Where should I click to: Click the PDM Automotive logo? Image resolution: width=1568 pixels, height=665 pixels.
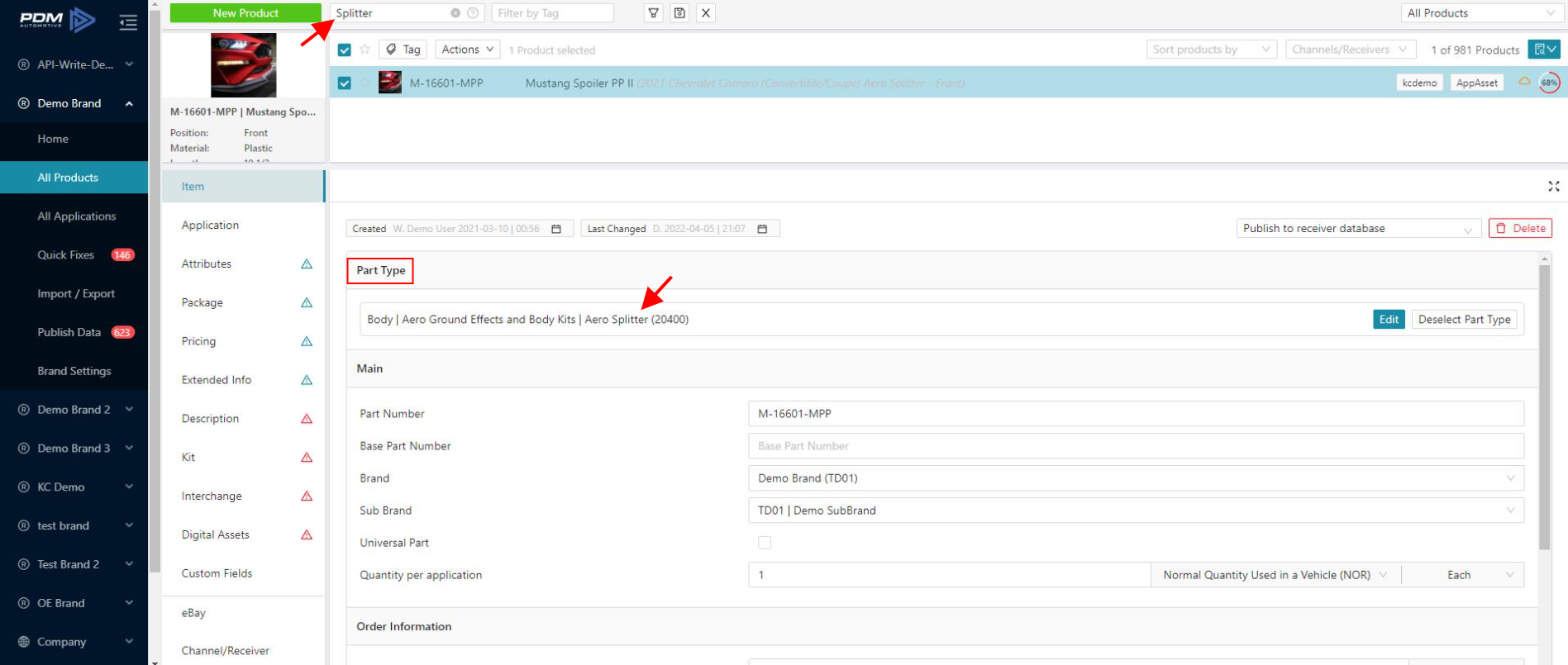57,20
